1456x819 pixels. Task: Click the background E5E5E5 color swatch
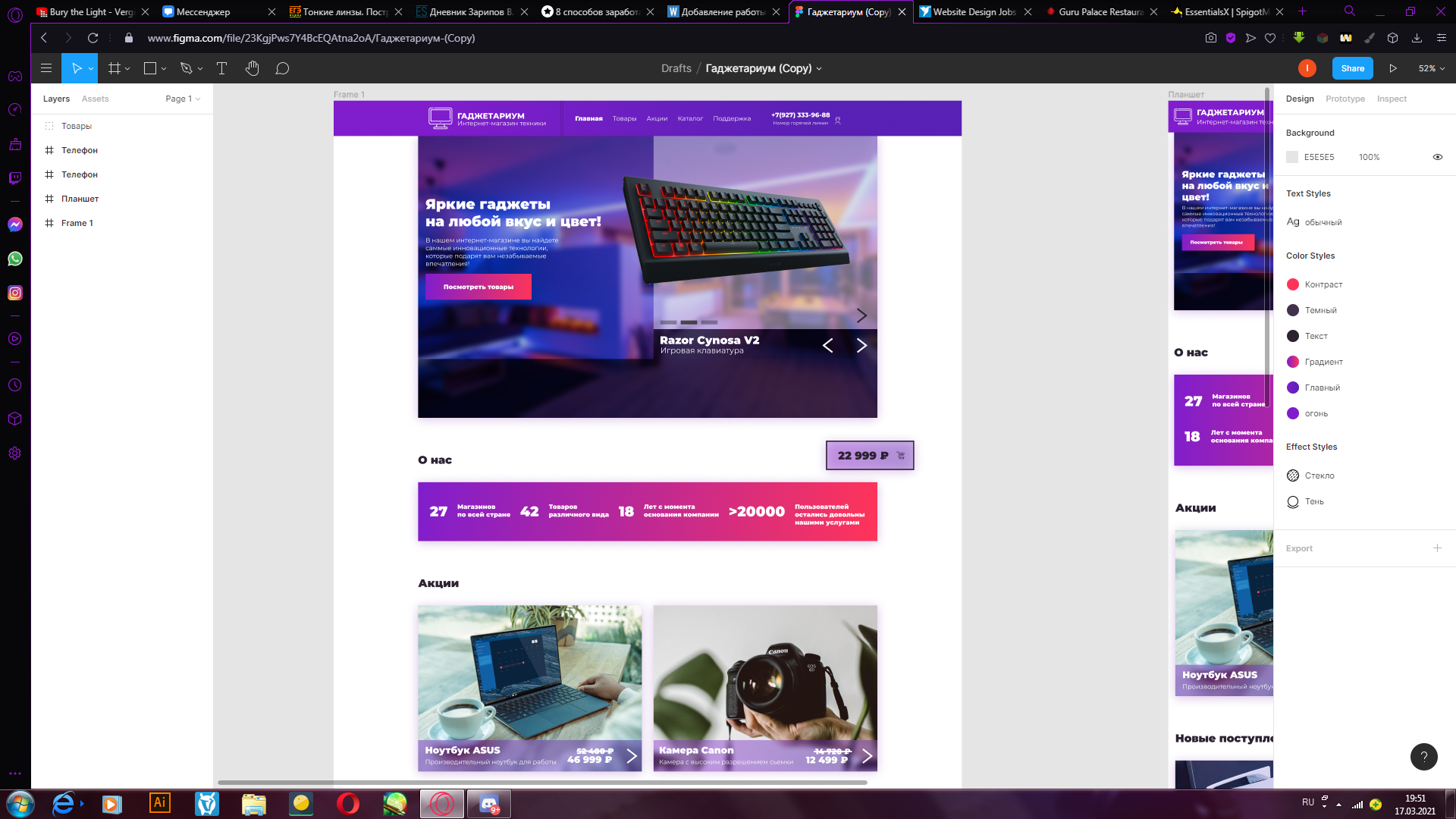click(x=1292, y=157)
